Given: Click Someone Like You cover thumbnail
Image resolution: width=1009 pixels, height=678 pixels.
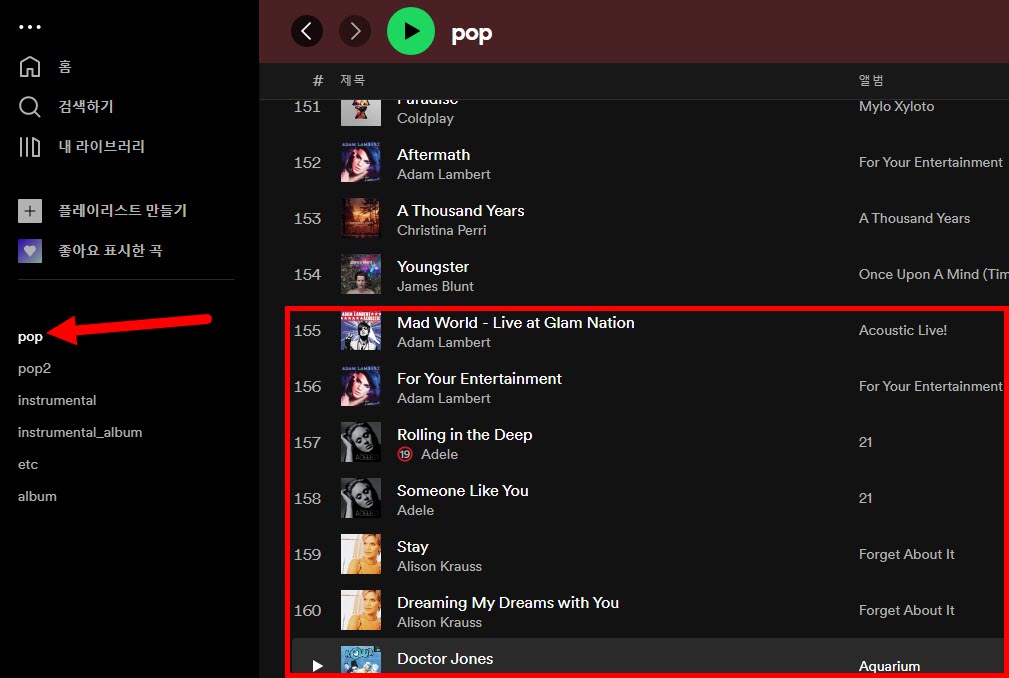Looking at the screenshot, I should coord(360,499).
